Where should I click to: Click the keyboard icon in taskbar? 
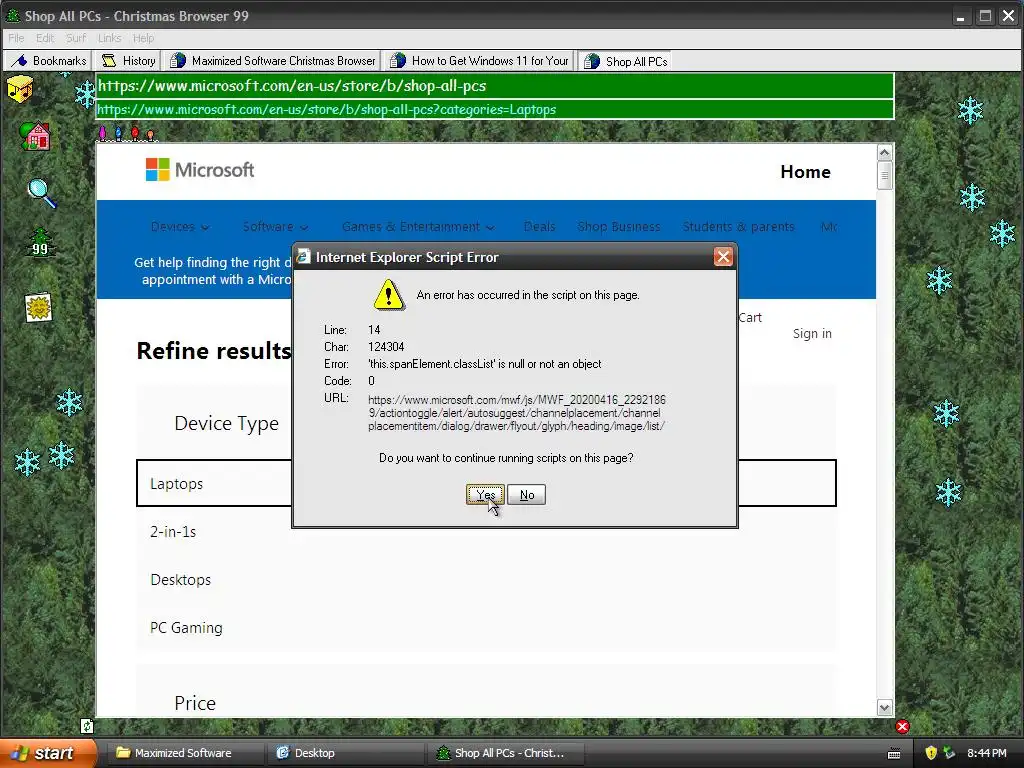[894, 754]
